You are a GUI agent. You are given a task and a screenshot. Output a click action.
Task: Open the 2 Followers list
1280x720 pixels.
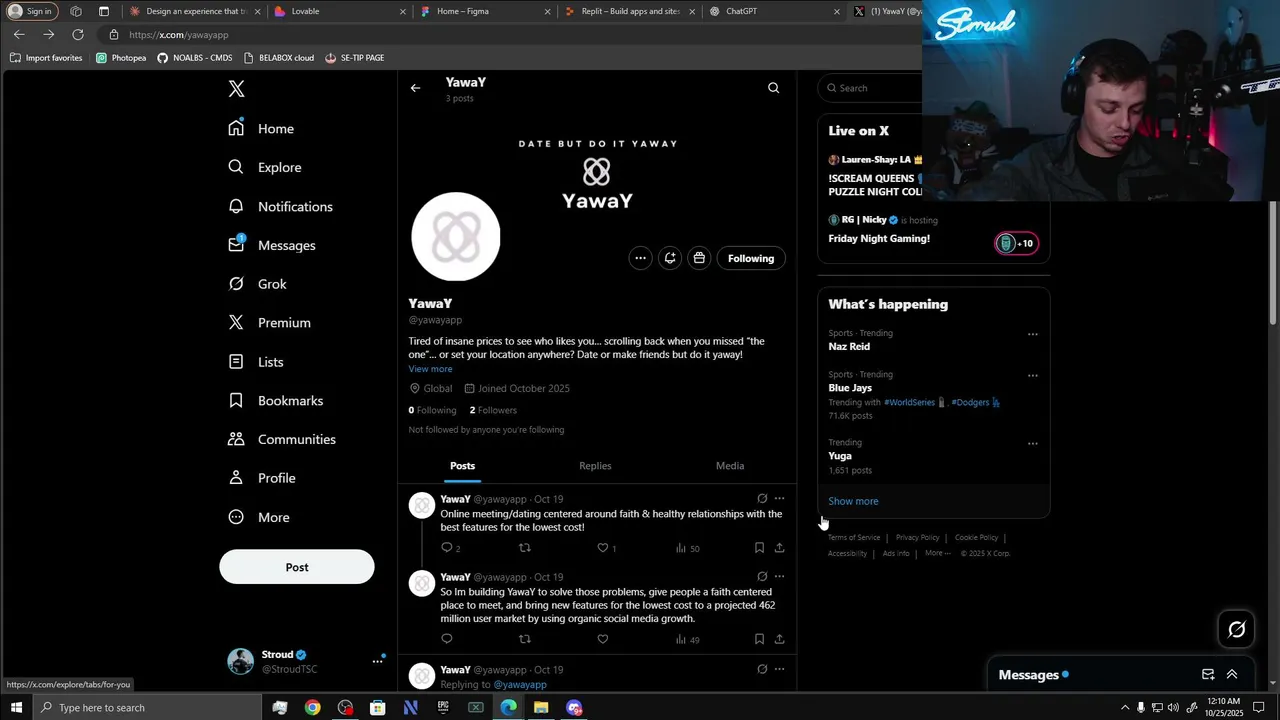pyautogui.click(x=493, y=410)
